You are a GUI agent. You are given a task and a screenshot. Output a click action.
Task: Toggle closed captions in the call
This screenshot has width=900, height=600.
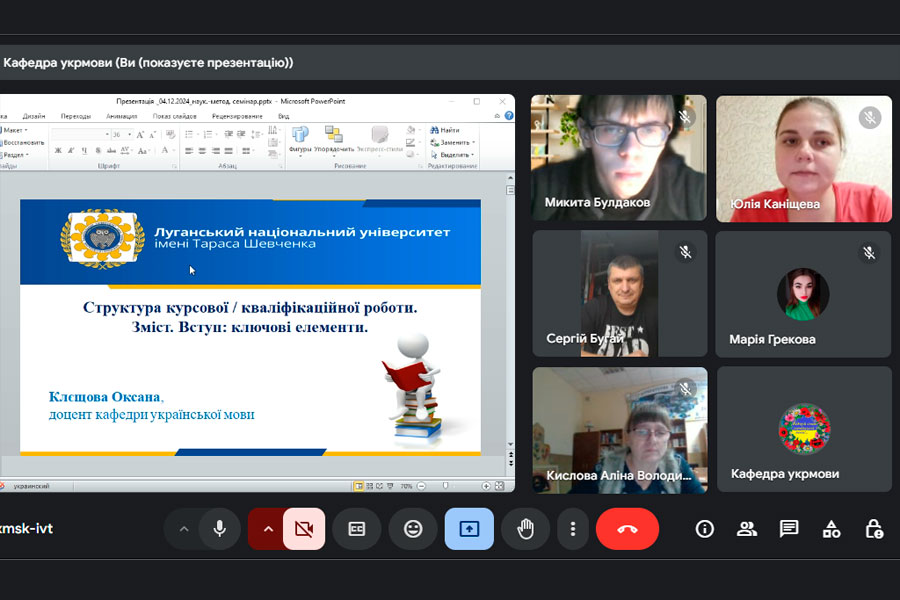tap(356, 529)
